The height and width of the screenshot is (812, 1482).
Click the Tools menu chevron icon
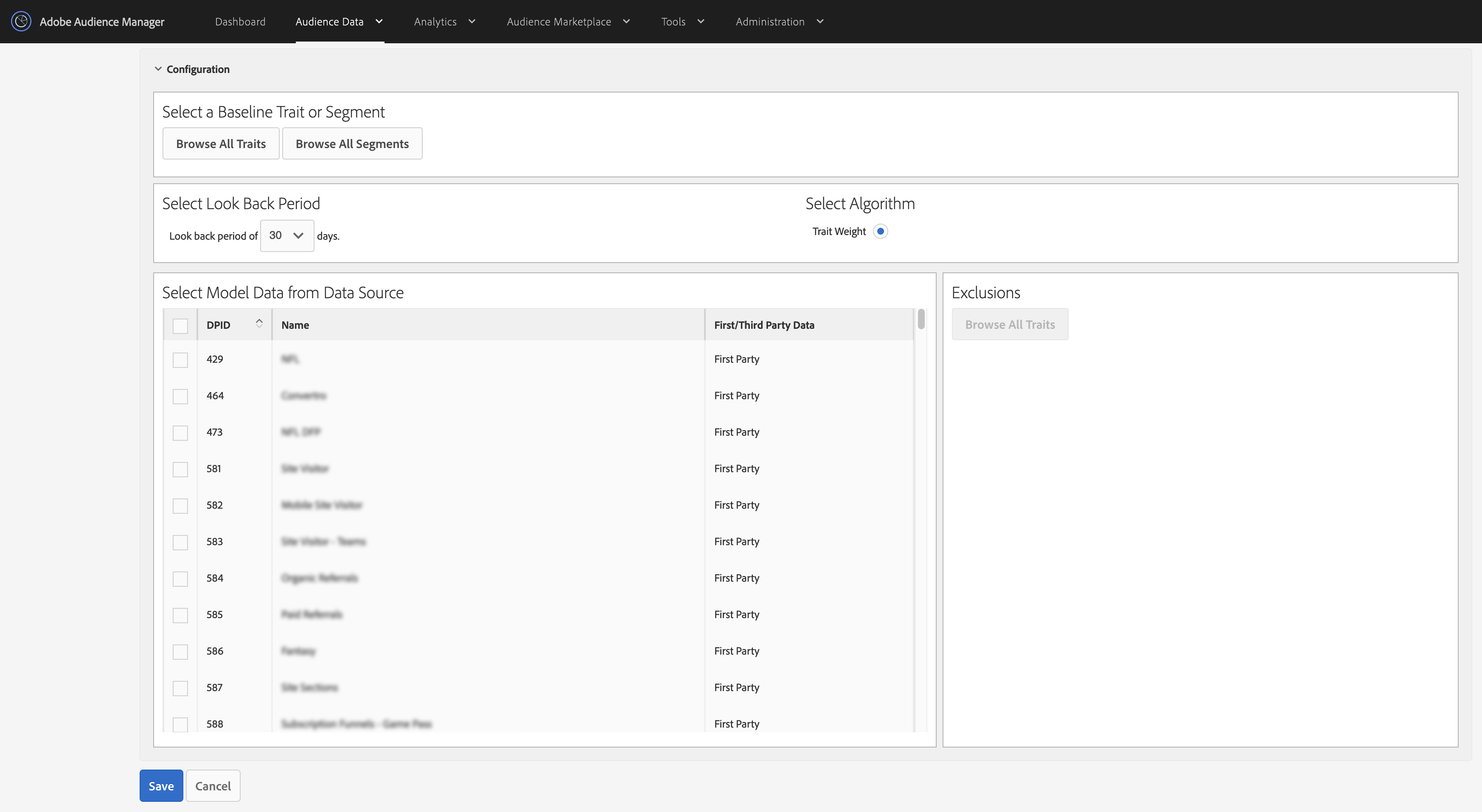(x=701, y=21)
